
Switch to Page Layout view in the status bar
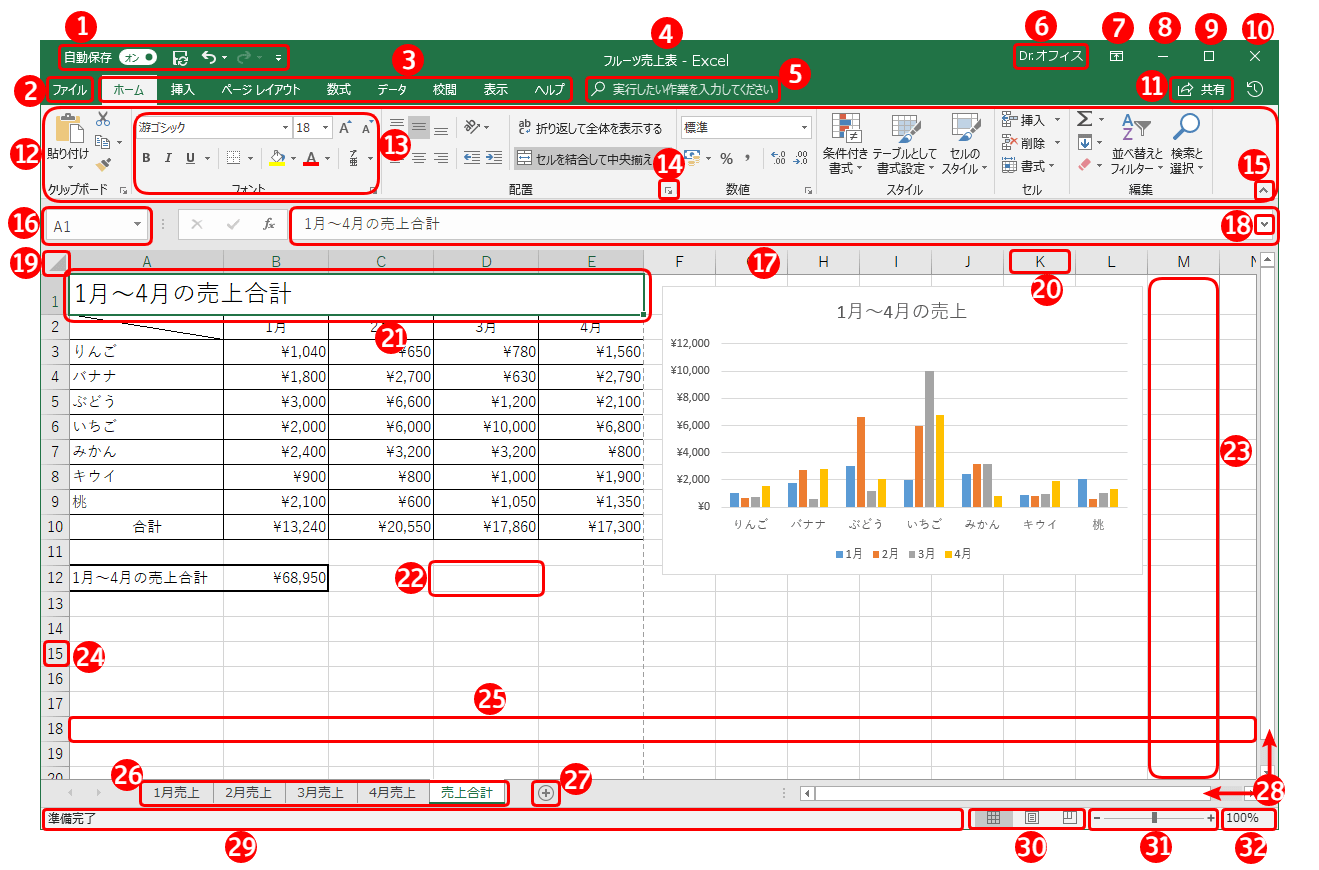coord(1032,818)
